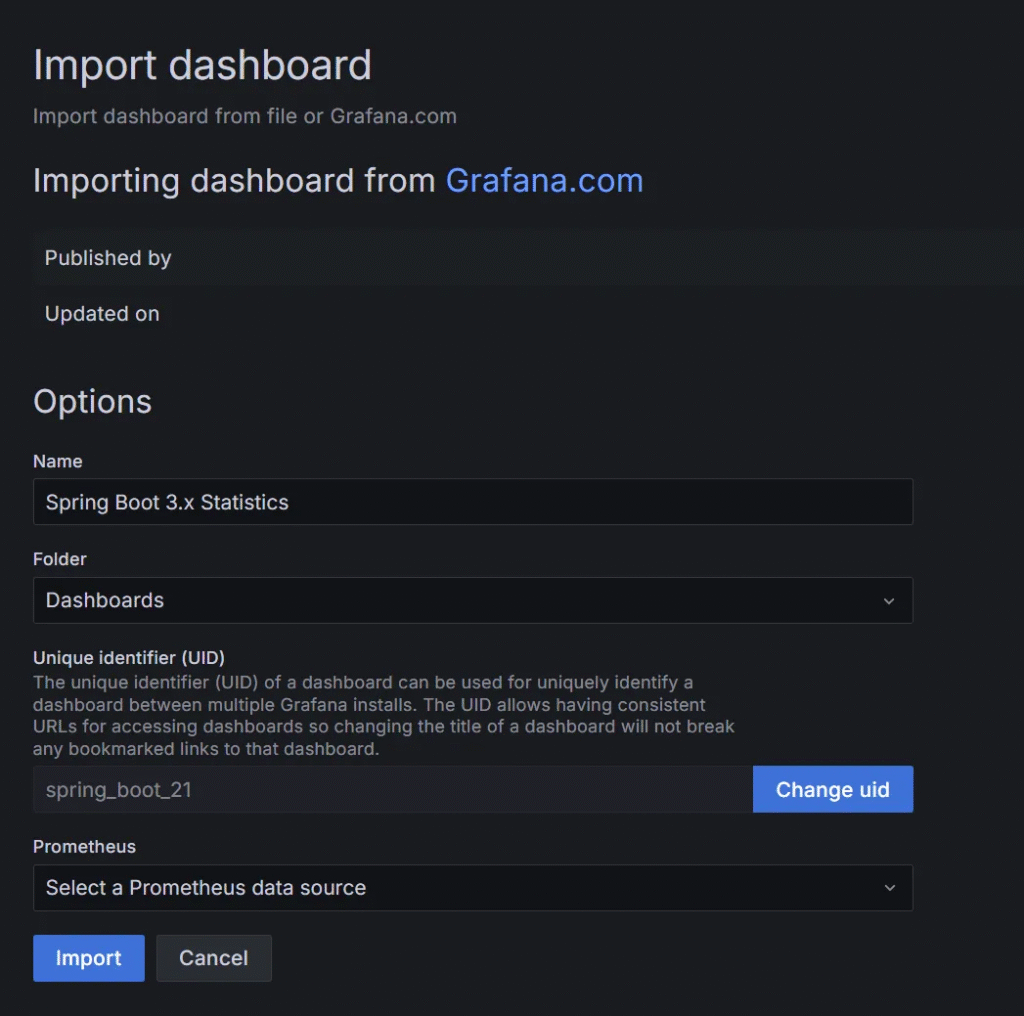This screenshot has height=1016, width=1024.
Task: Click the Folder field label
Action: click(x=59, y=559)
